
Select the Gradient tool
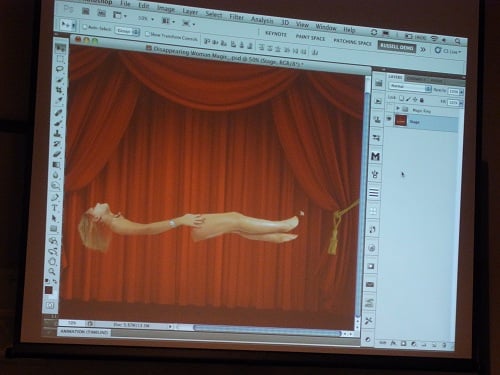click(57, 165)
